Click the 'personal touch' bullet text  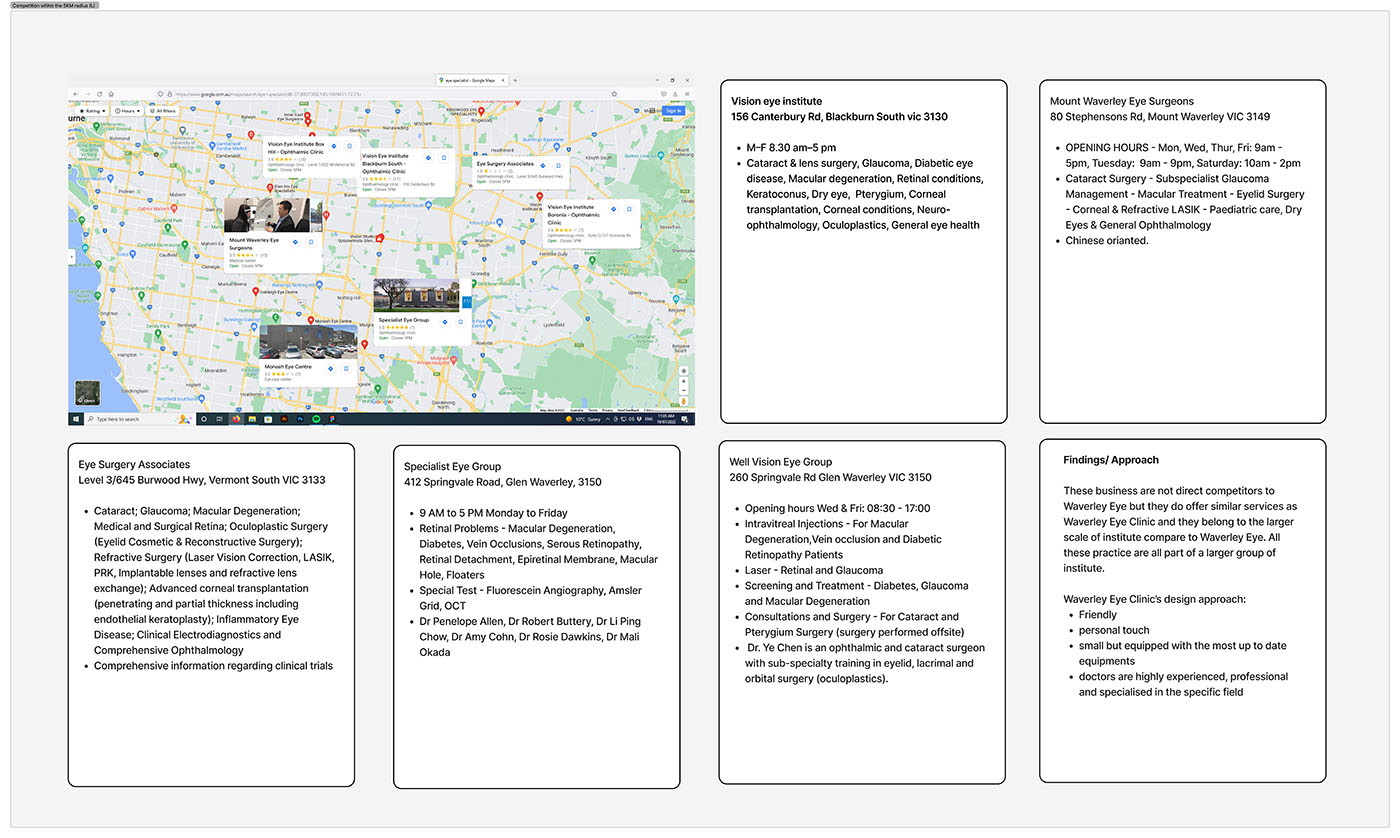[1114, 630]
